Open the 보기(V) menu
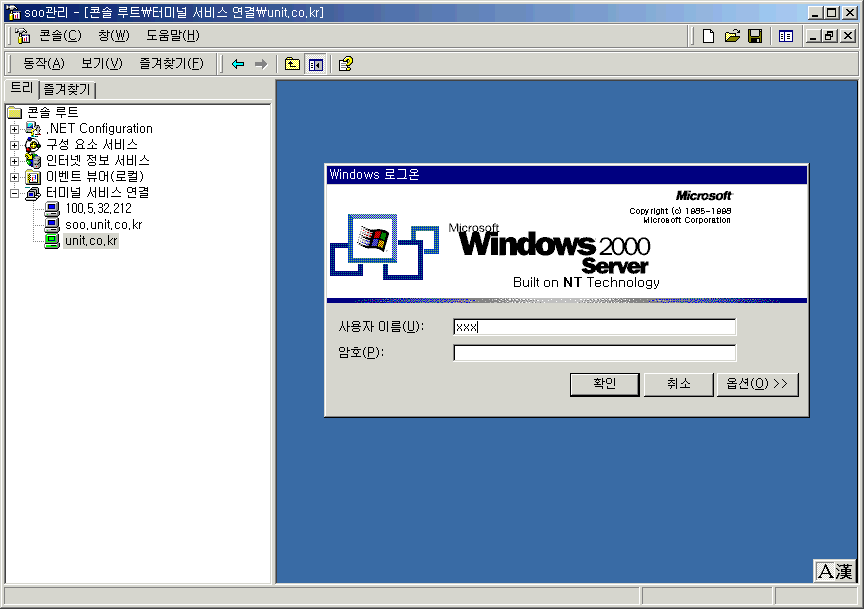This screenshot has height=609, width=864. [102, 64]
